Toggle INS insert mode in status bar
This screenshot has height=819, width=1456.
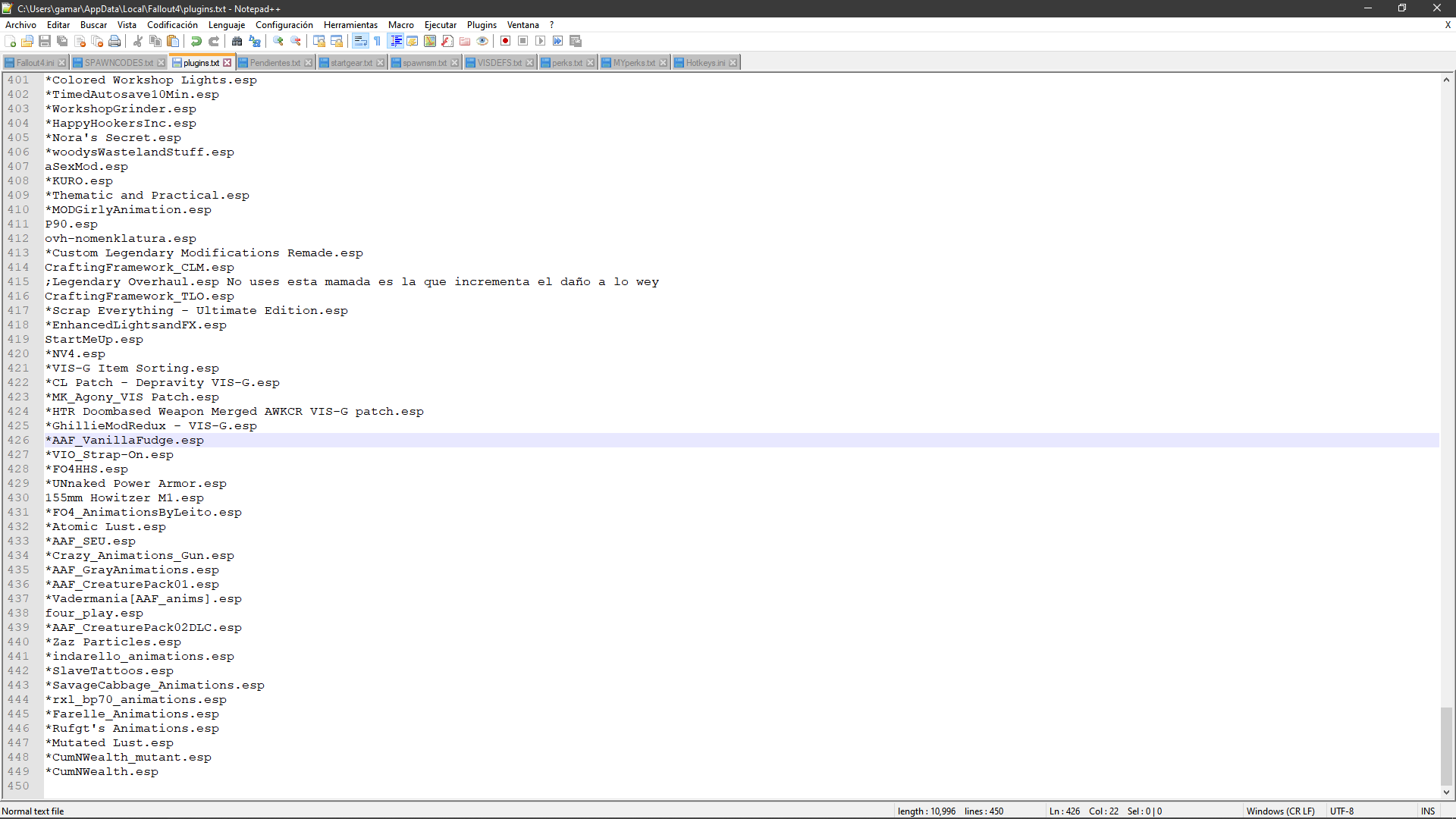coord(1428,811)
